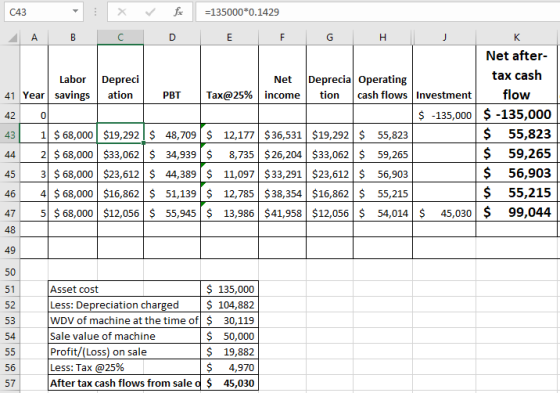Click value cell showing 45,030 in row 57
Screen dimensions: 560x393
[229, 383]
